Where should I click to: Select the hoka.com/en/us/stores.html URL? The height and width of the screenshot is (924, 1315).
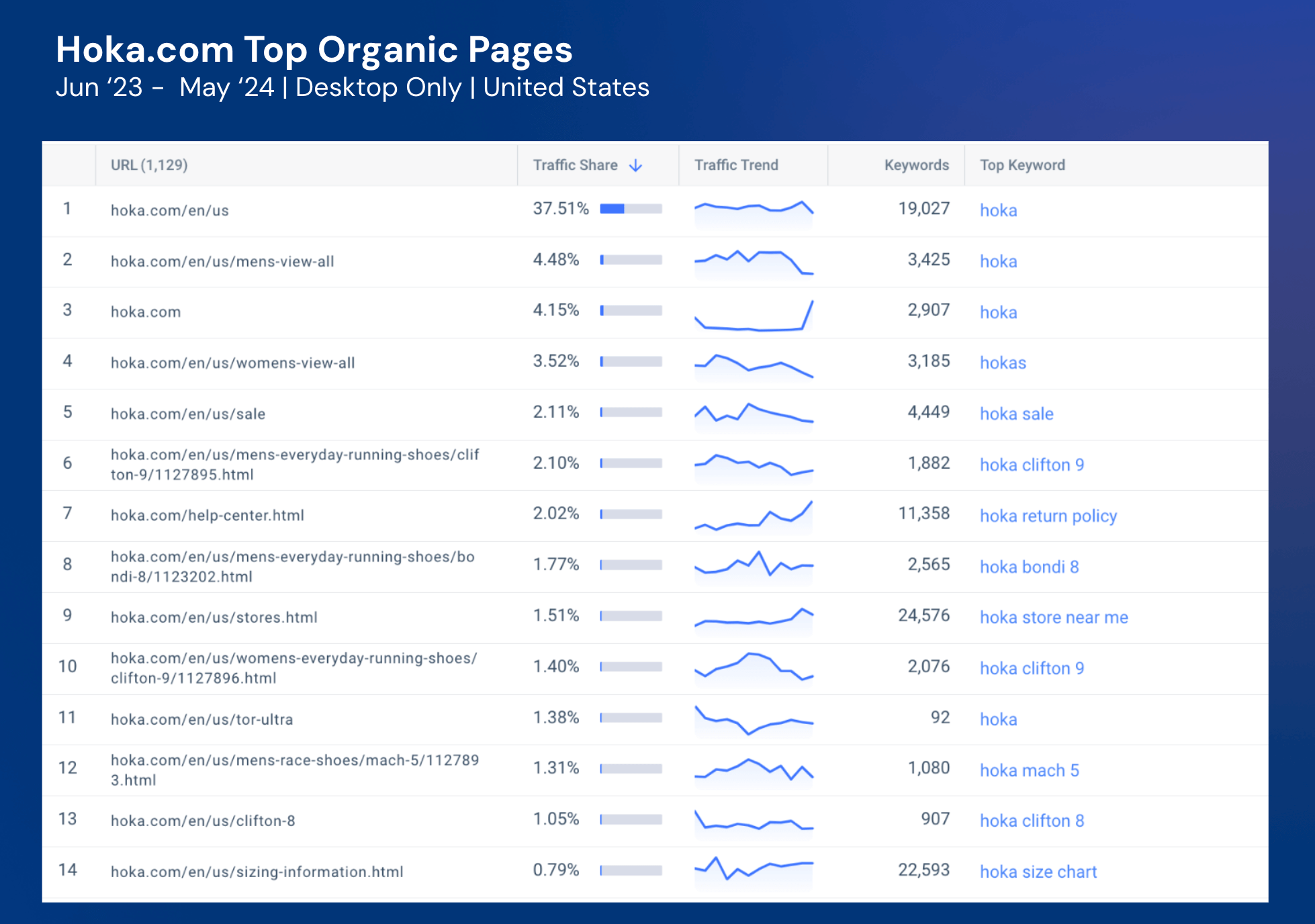click(x=214, y=618)
